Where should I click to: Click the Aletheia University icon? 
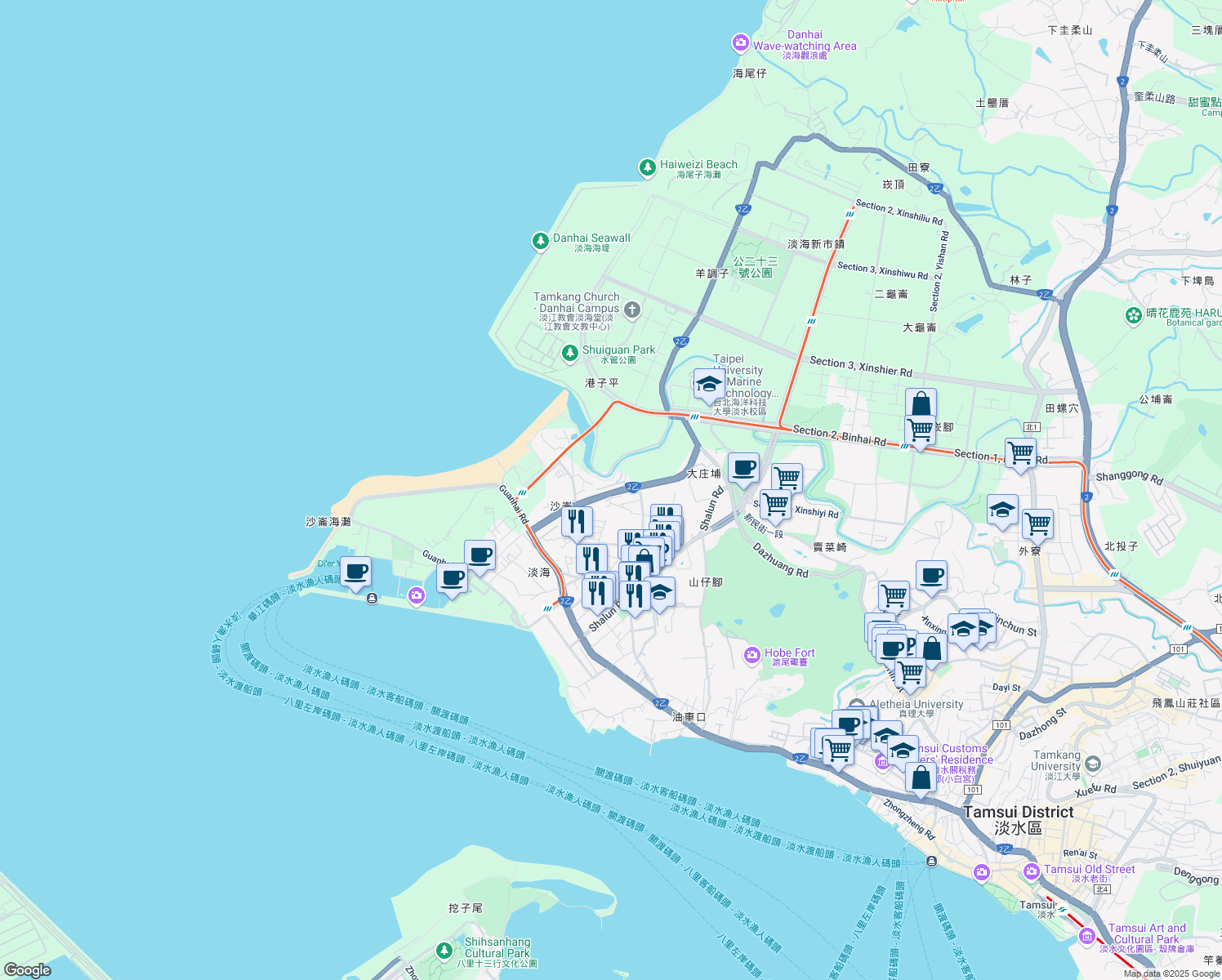click(x=856, y=706)
